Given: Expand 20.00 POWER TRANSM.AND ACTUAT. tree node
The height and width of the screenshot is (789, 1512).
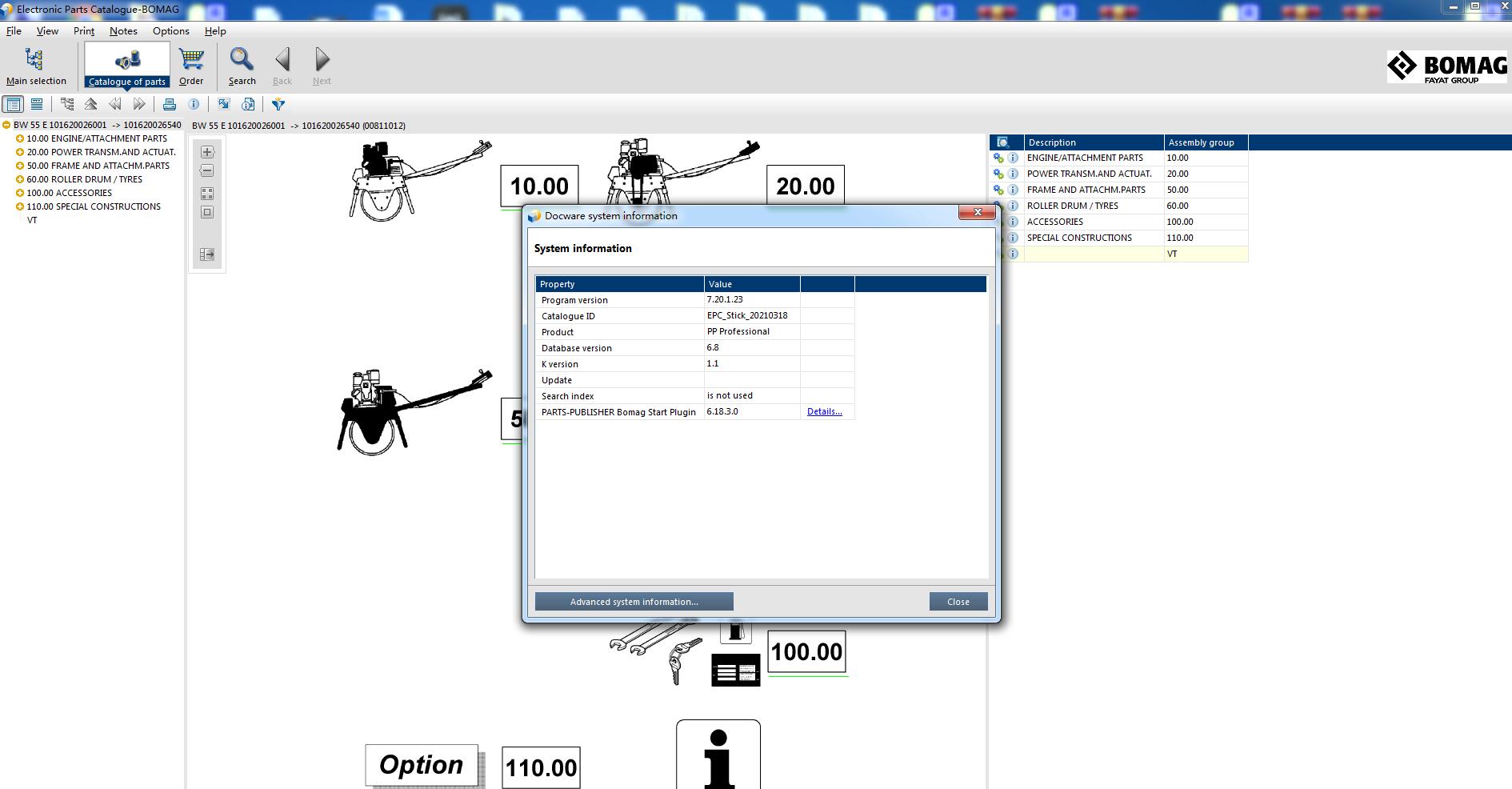Looking at the screenshot, I should coord(20,152).
